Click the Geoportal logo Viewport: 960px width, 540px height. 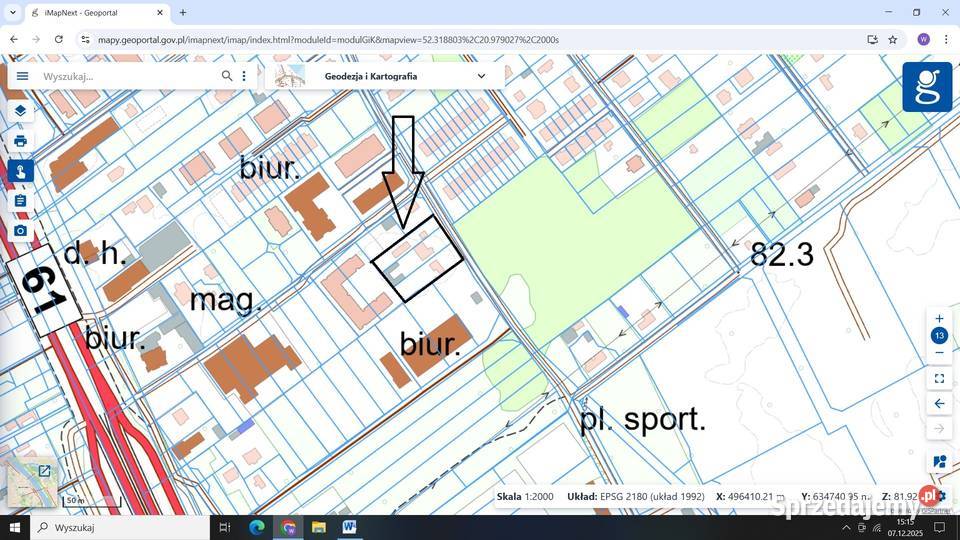927,87
